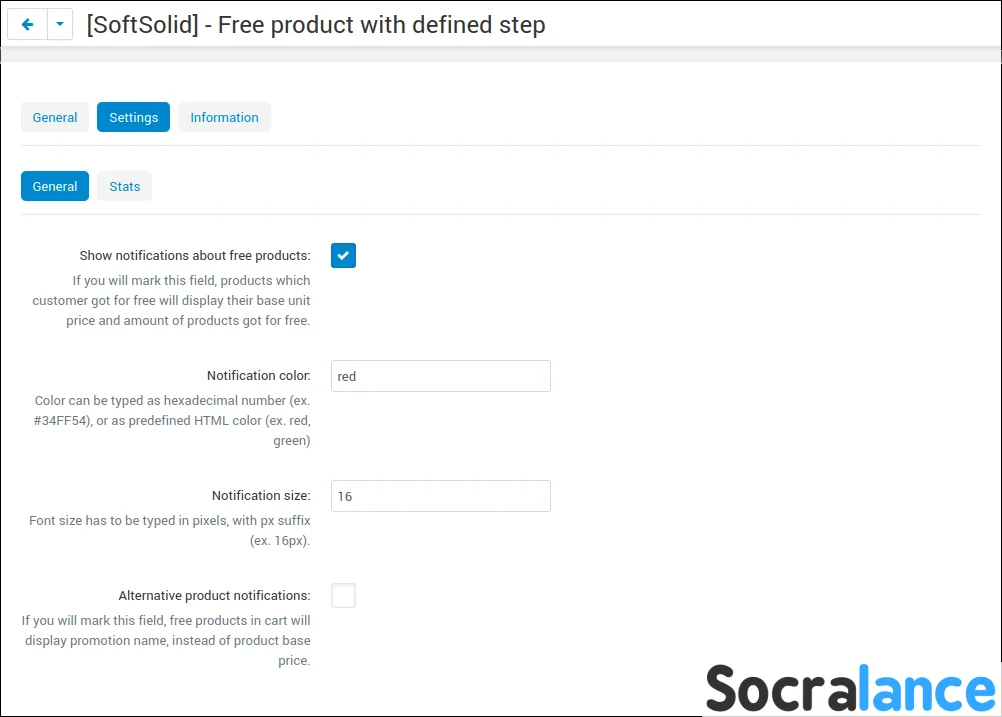Click the Show notifications about free products label
The height and width of the screenshot is (717, 1002).
click(x=195, y=256)
